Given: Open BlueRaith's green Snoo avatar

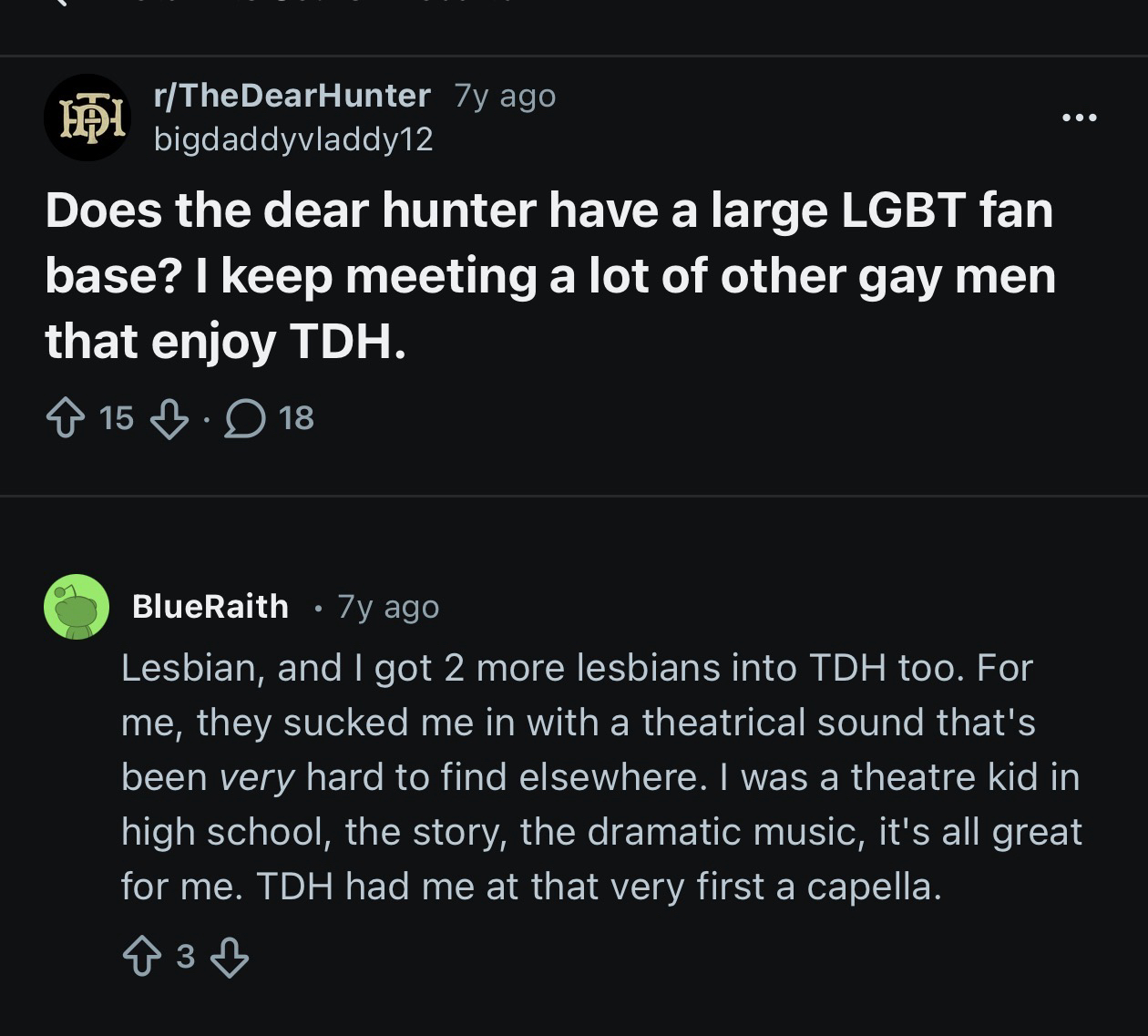Looking at the screenshot, I should (x=77, y=607).
